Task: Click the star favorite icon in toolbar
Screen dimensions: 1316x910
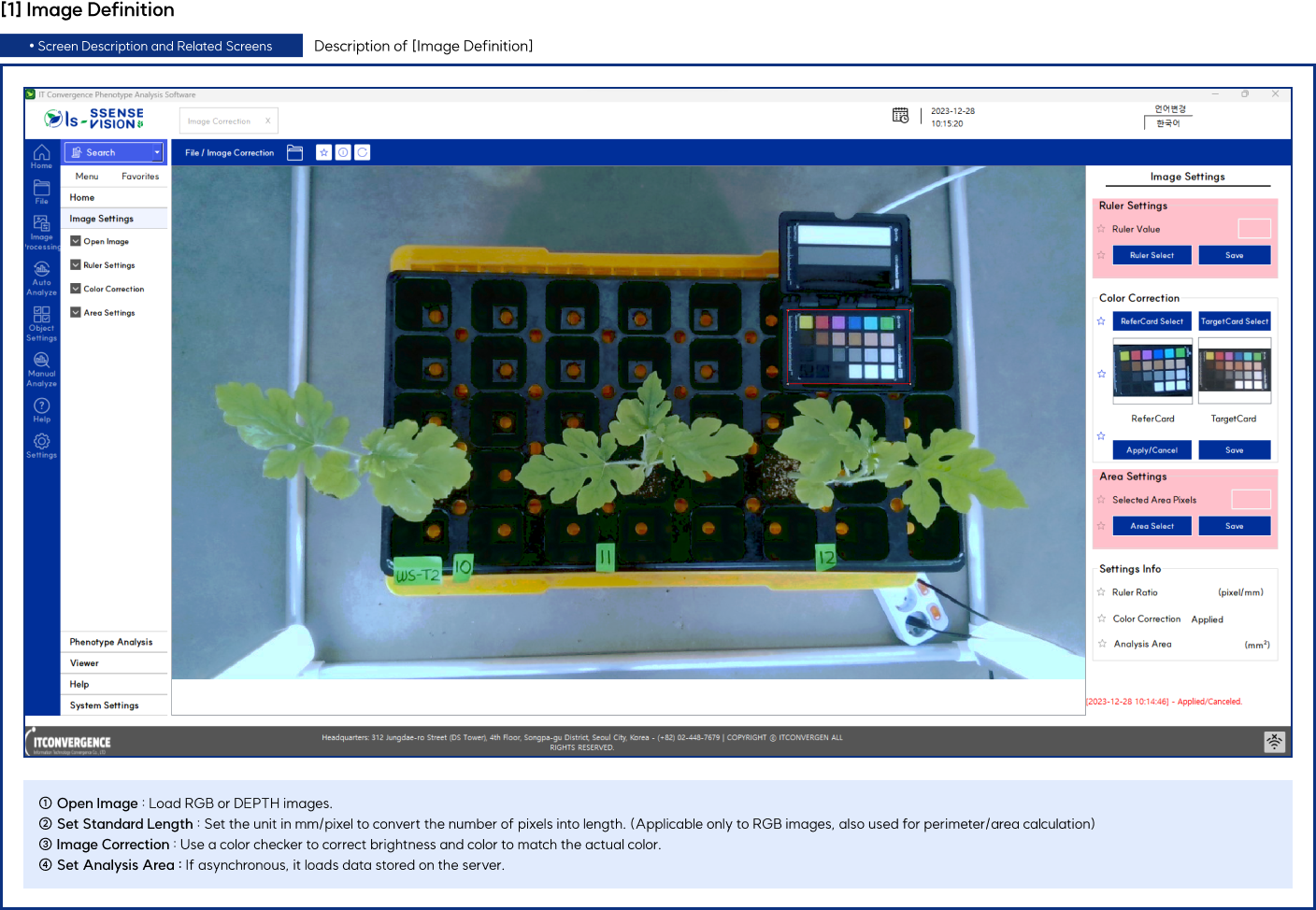Action: click(323, 151)
